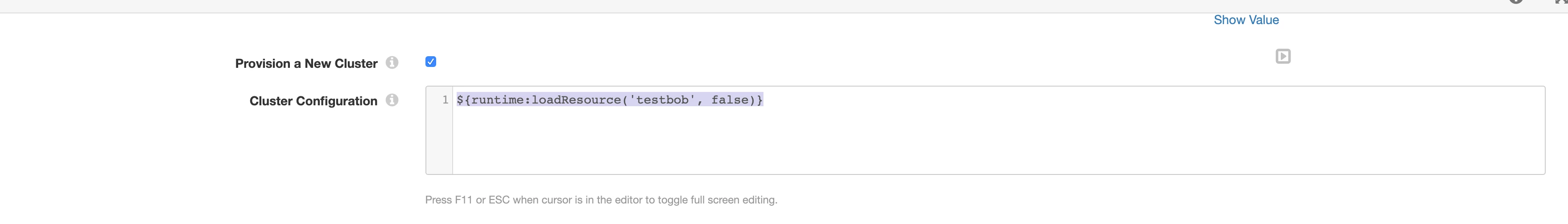Image resolution: width=1568 pixels, height=224 pixels.
Task: Click the expand arrows icon in top corner
Action: (x=1562, y=1)
